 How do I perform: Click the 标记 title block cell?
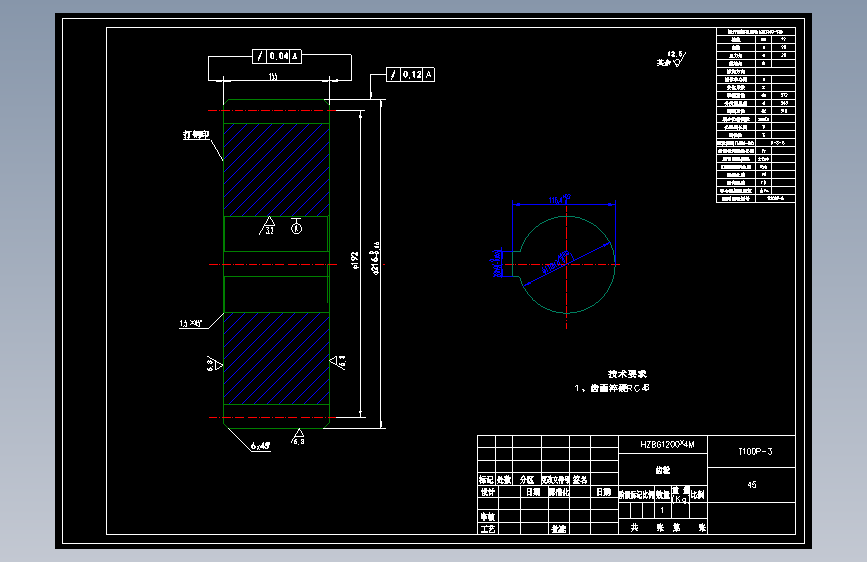tap(487, 480)
